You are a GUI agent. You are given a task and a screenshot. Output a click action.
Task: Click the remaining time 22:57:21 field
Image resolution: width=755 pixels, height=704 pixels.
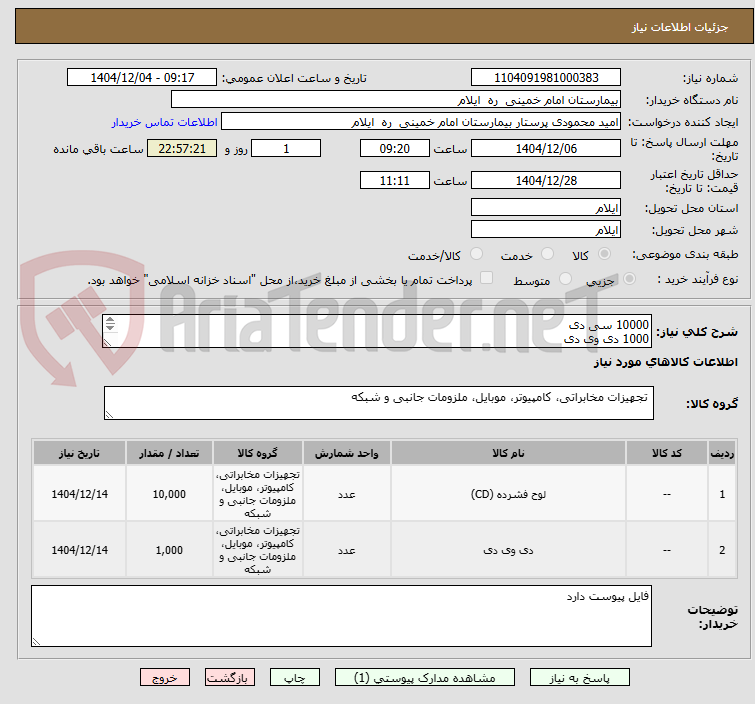coord(182,148)
